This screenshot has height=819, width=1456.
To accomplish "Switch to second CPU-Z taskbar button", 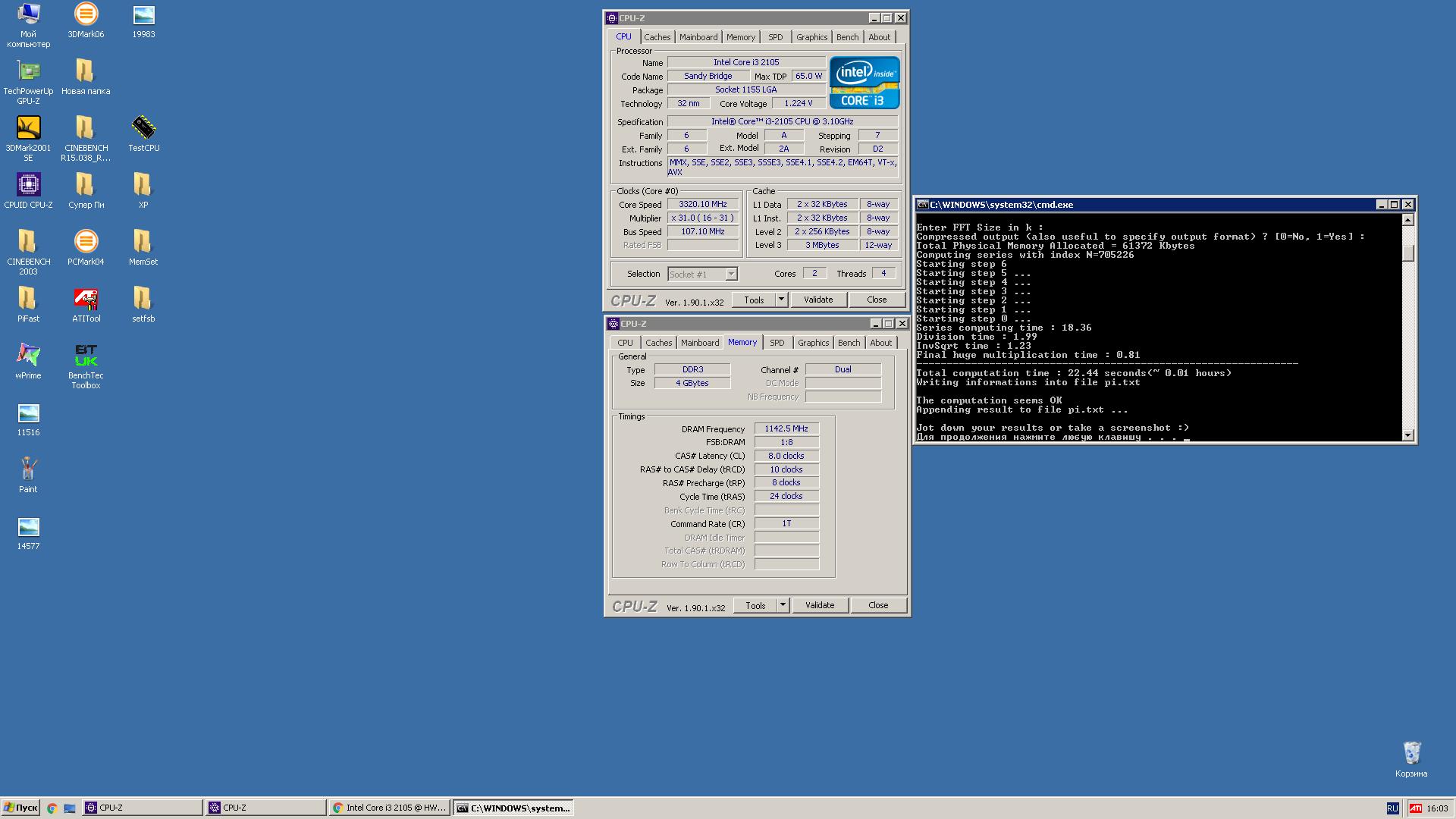I will click(x=266, y=808).
